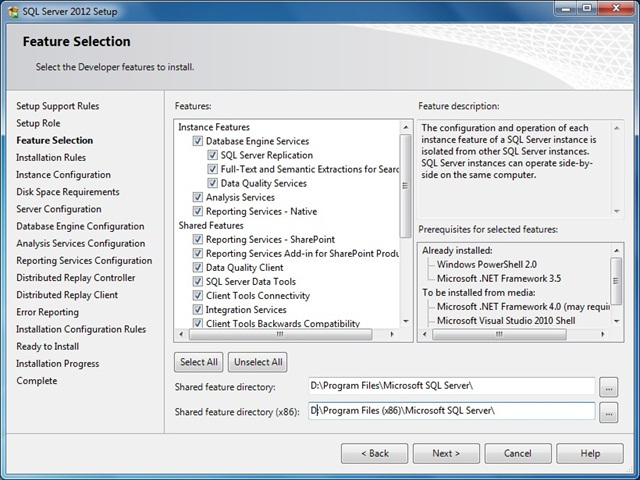The image size is (640, 480).
Task: Click Feature Selection step in sidebar
Action: [x=54, y=140]
